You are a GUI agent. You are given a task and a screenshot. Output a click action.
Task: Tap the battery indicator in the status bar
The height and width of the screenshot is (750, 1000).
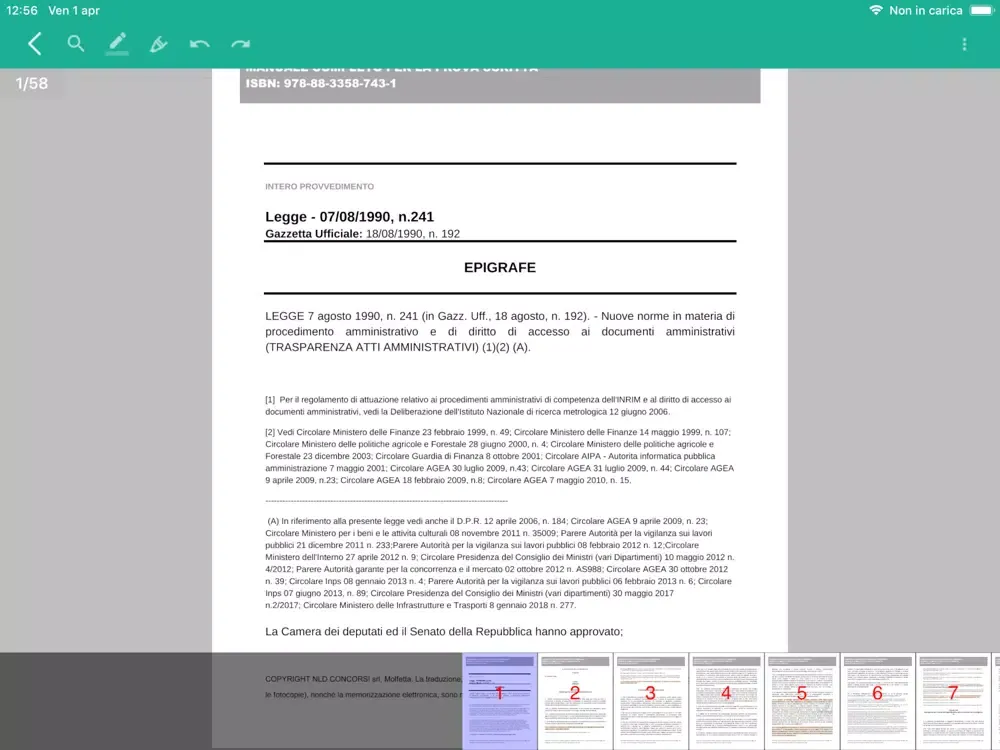click(x=982, y=10)
